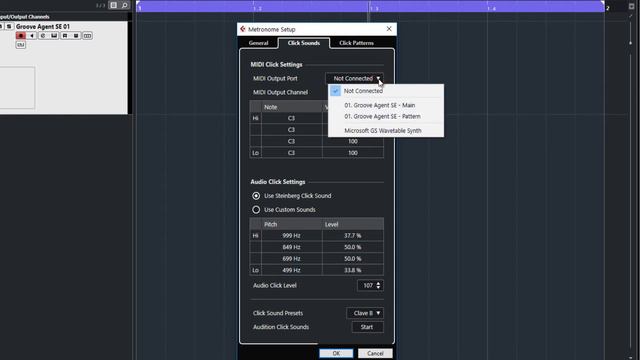The height and width of the screenshot is (360, 640).
Task: Open the Click Patterns tab
Action: pos(356,43)
